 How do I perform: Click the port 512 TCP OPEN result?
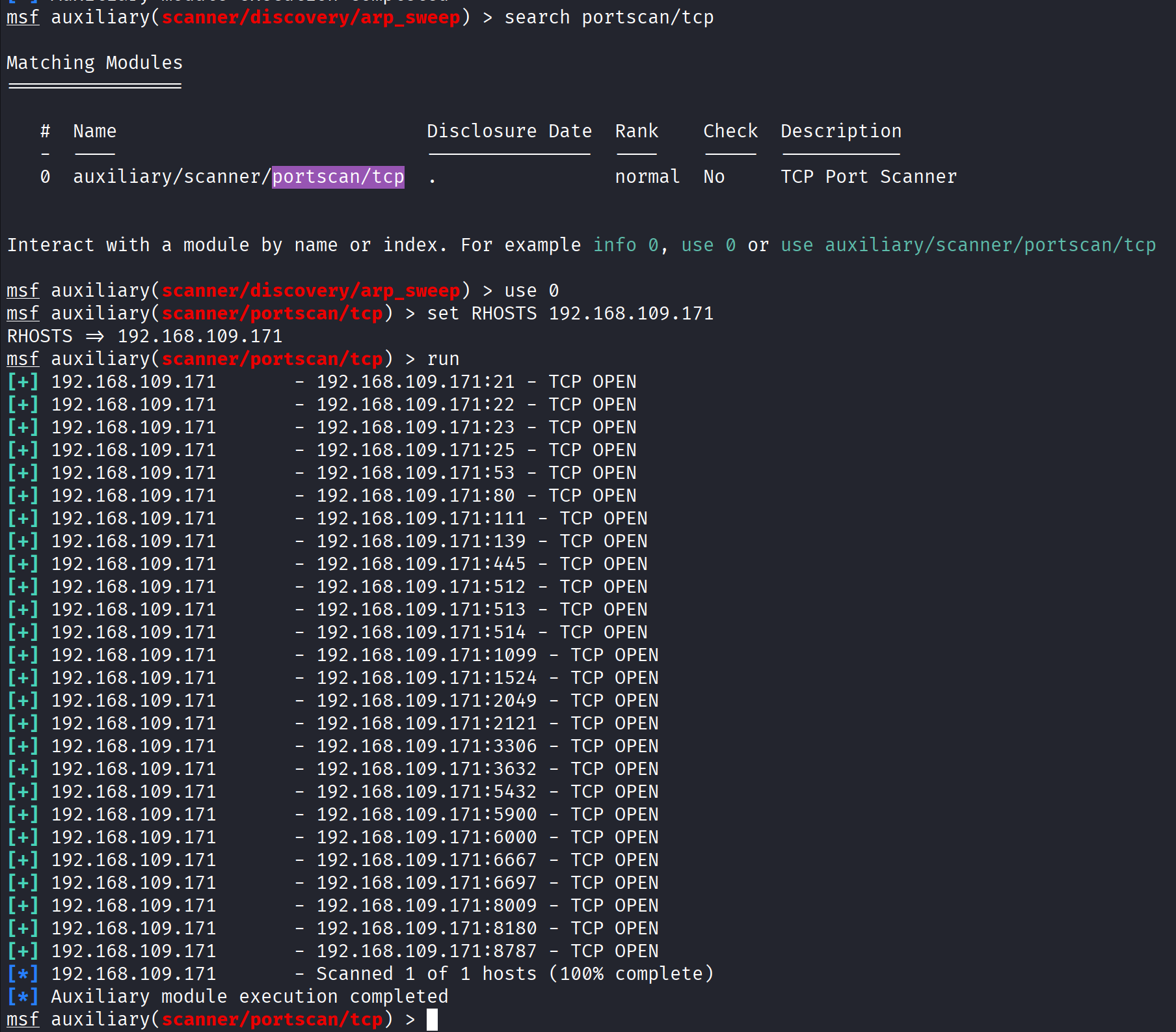point(327,586)
